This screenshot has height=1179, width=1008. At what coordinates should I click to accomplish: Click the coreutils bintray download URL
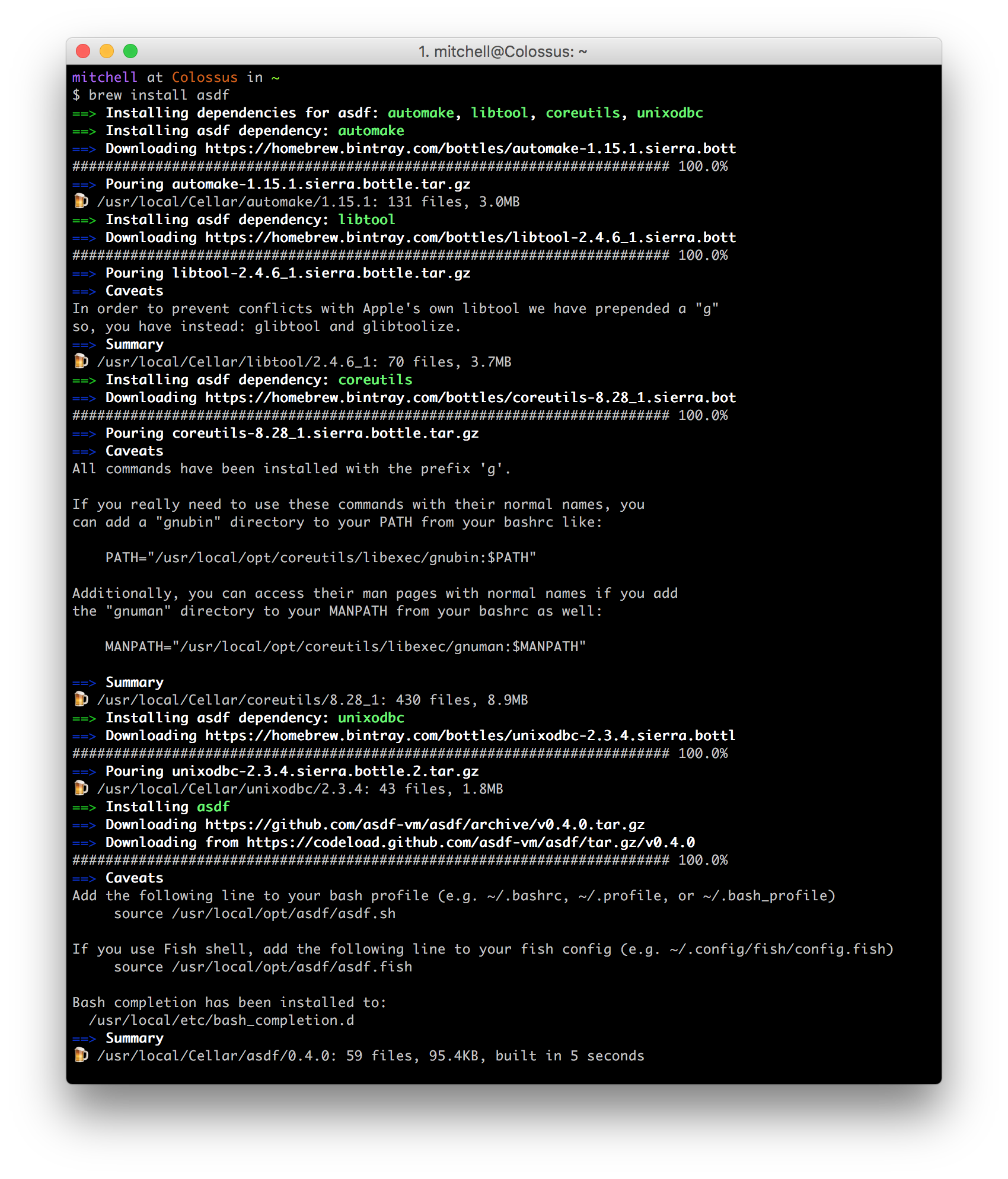[471, 397]
